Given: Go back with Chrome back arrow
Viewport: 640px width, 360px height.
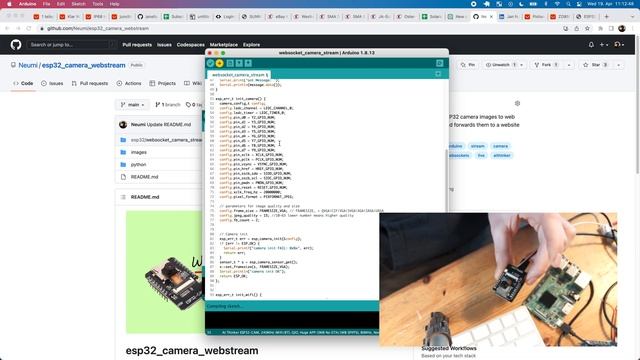Looking at the screenshot, I should pyautogui.click(x=7, y=28).
